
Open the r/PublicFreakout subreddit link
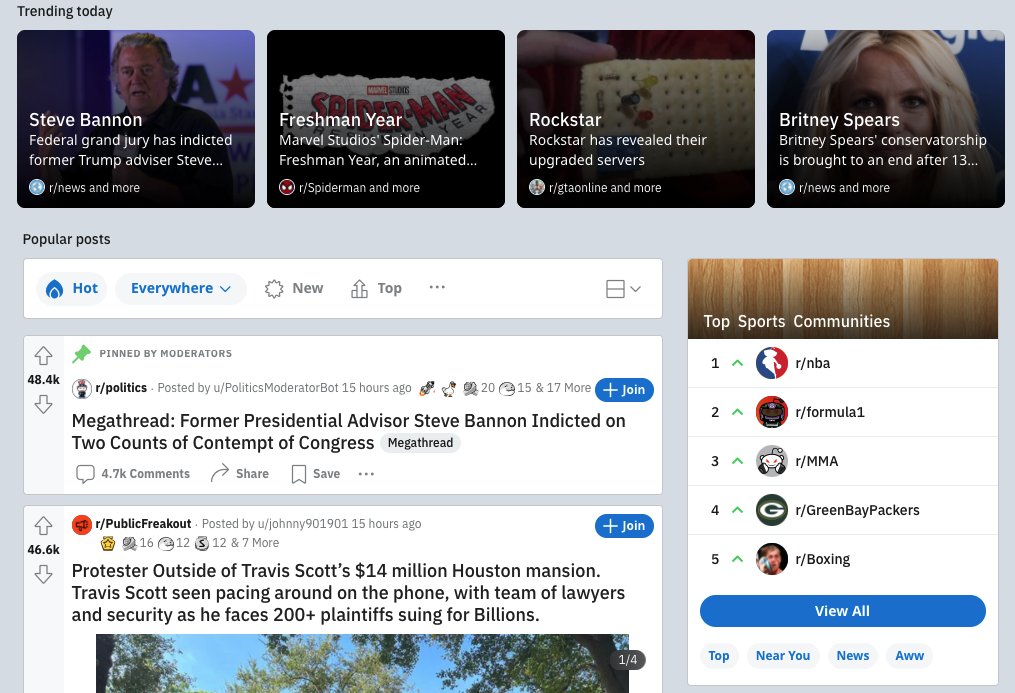pos(143,523)
